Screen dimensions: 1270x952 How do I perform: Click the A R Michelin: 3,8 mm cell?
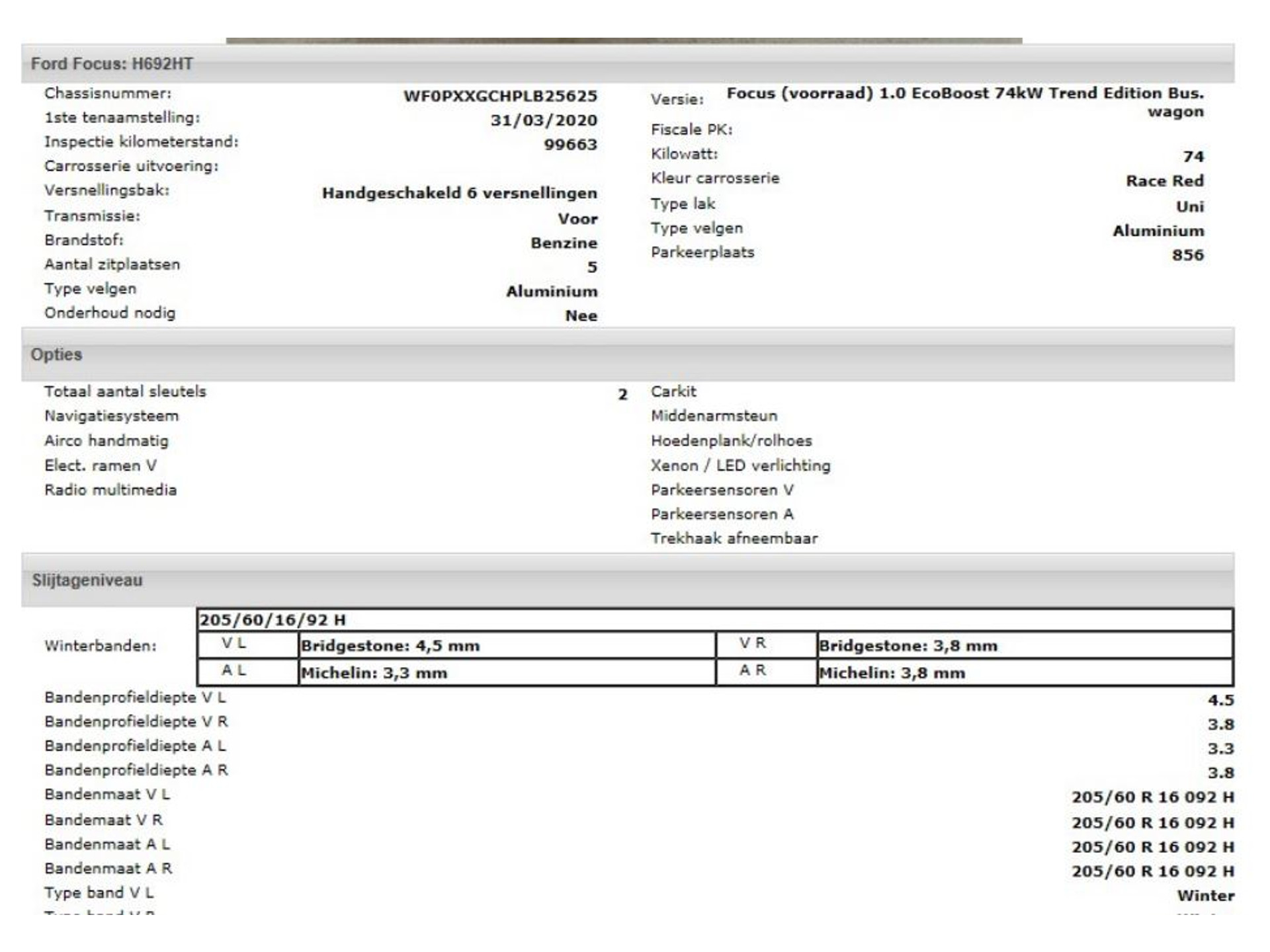[x=1025, y=672]
